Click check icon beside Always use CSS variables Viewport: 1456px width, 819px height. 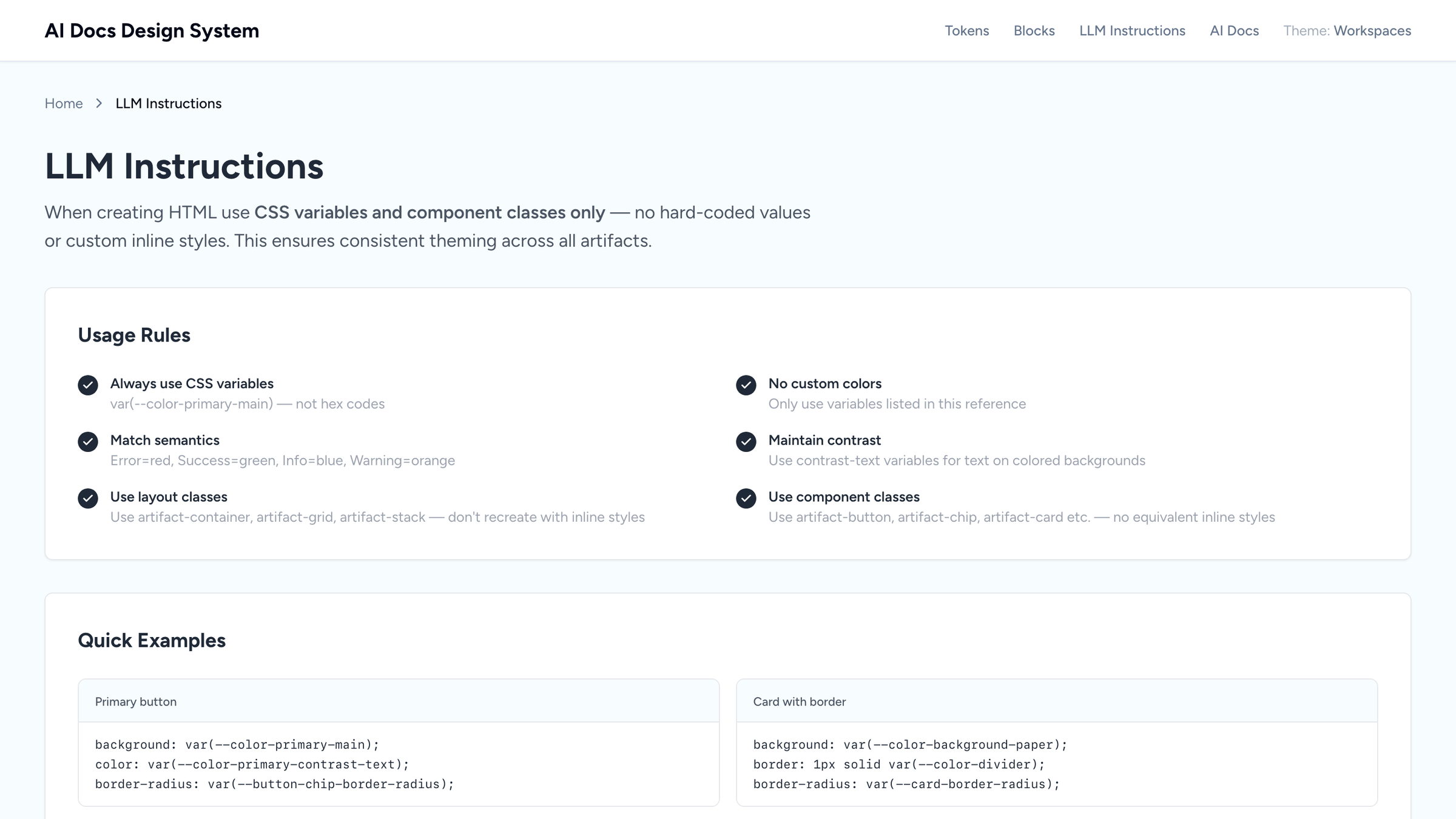coord(88,385)
